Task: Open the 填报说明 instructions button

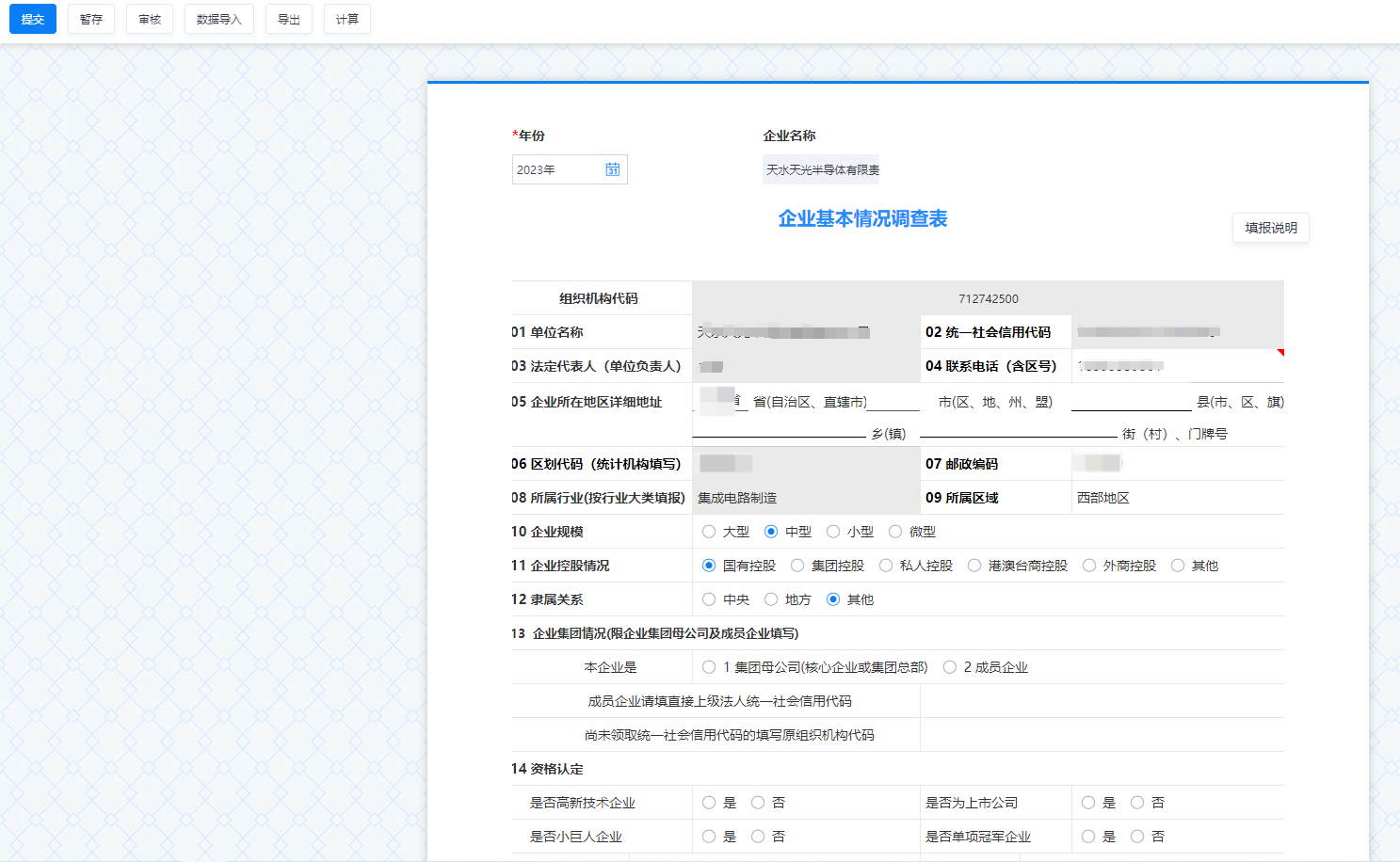Action: [x=1270, y=228]
